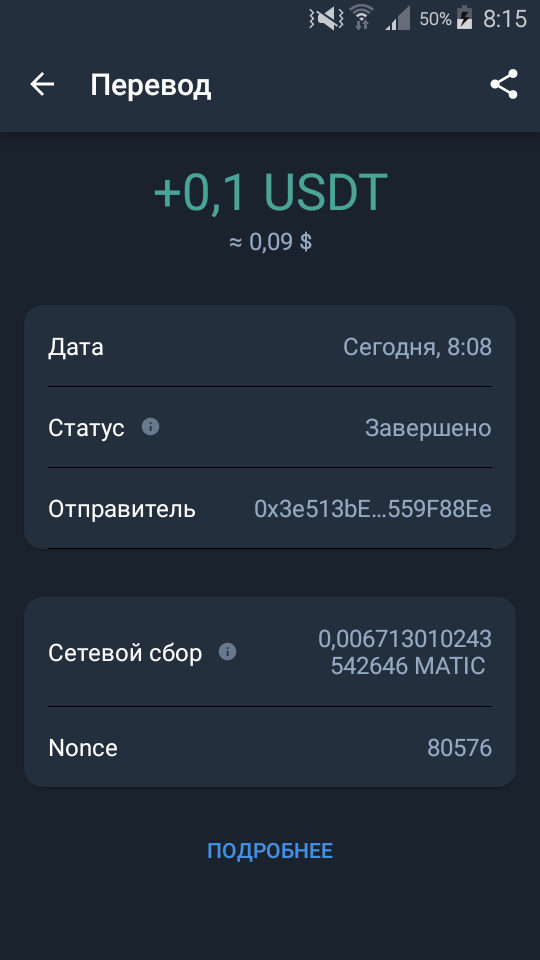
Task: Tap the cellular signal icon
Action: click(398, 20)
